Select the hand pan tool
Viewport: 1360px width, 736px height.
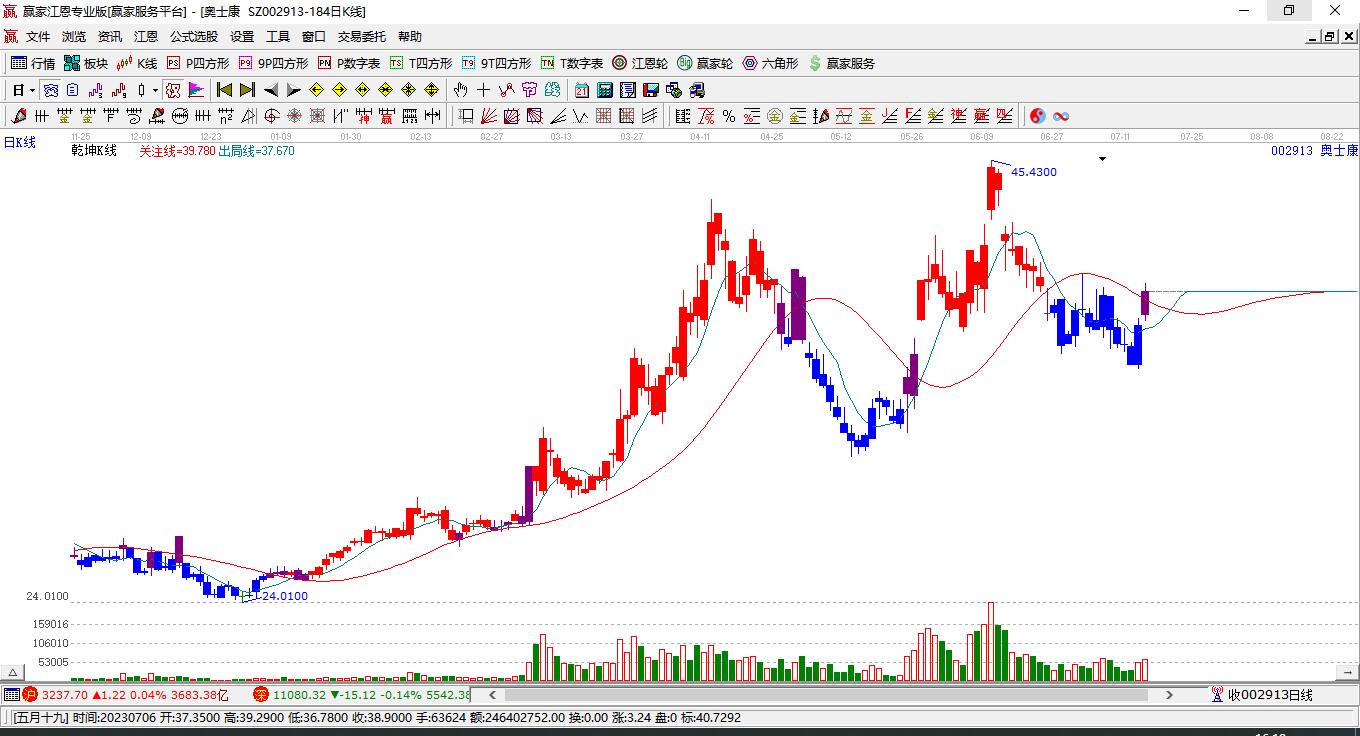click(461, 90)
